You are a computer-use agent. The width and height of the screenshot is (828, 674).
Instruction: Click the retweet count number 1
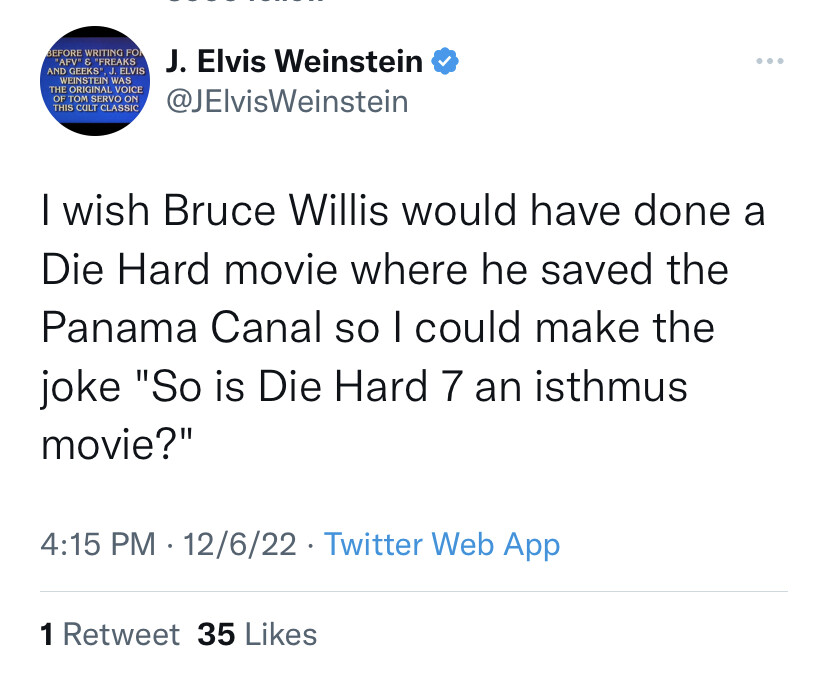[47, 634]
